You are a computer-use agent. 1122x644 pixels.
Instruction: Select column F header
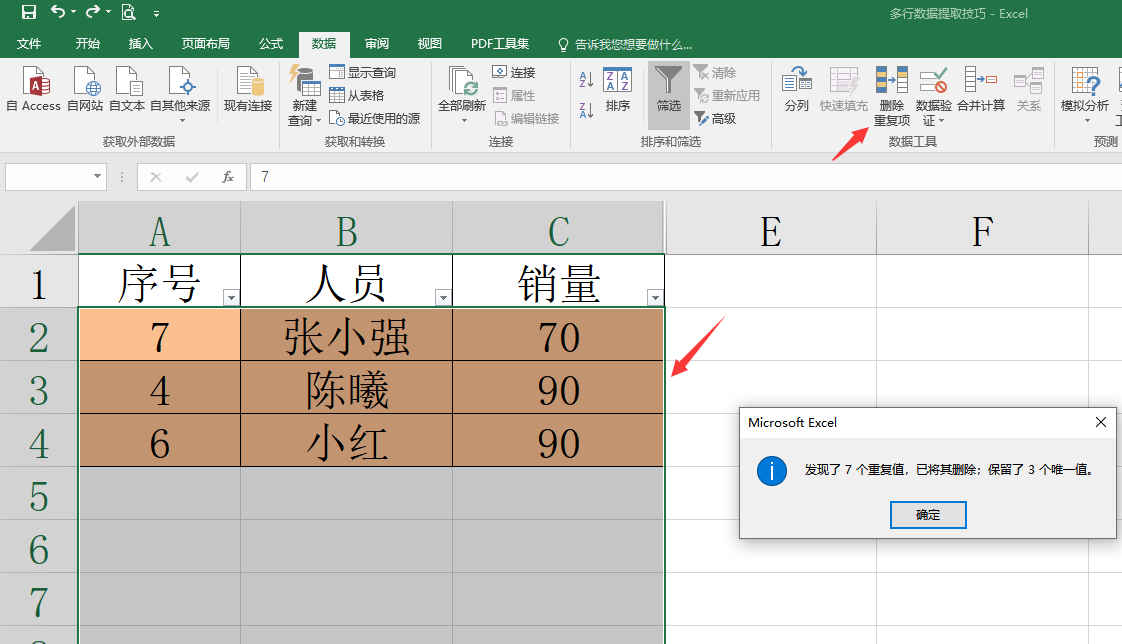[982, 228]
